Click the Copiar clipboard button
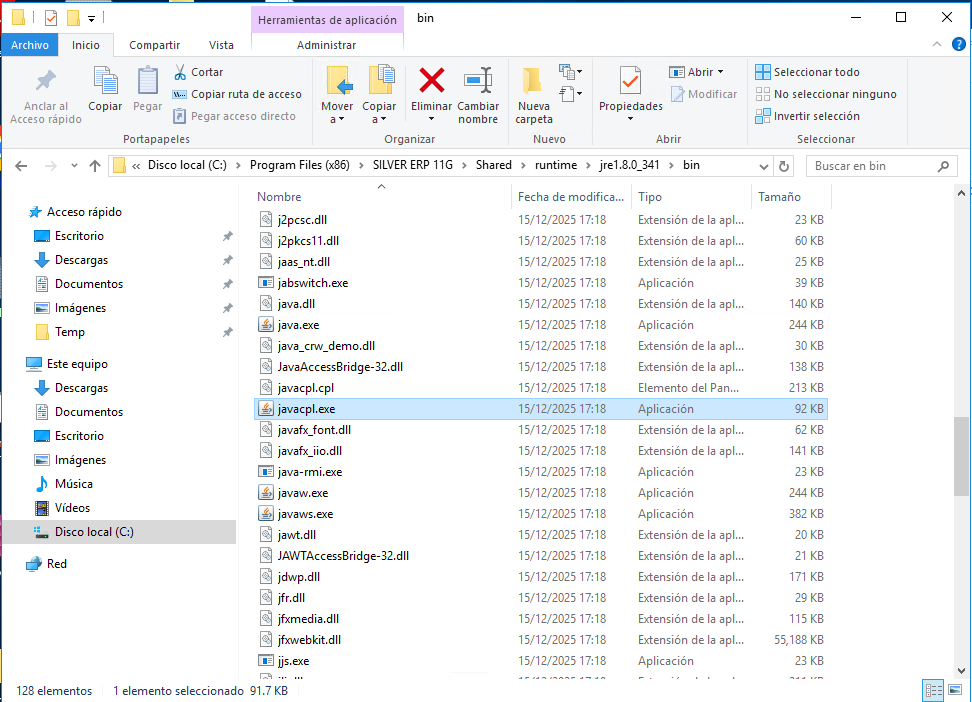Screen dimensions: 972x702 click(x=105, y=89)
